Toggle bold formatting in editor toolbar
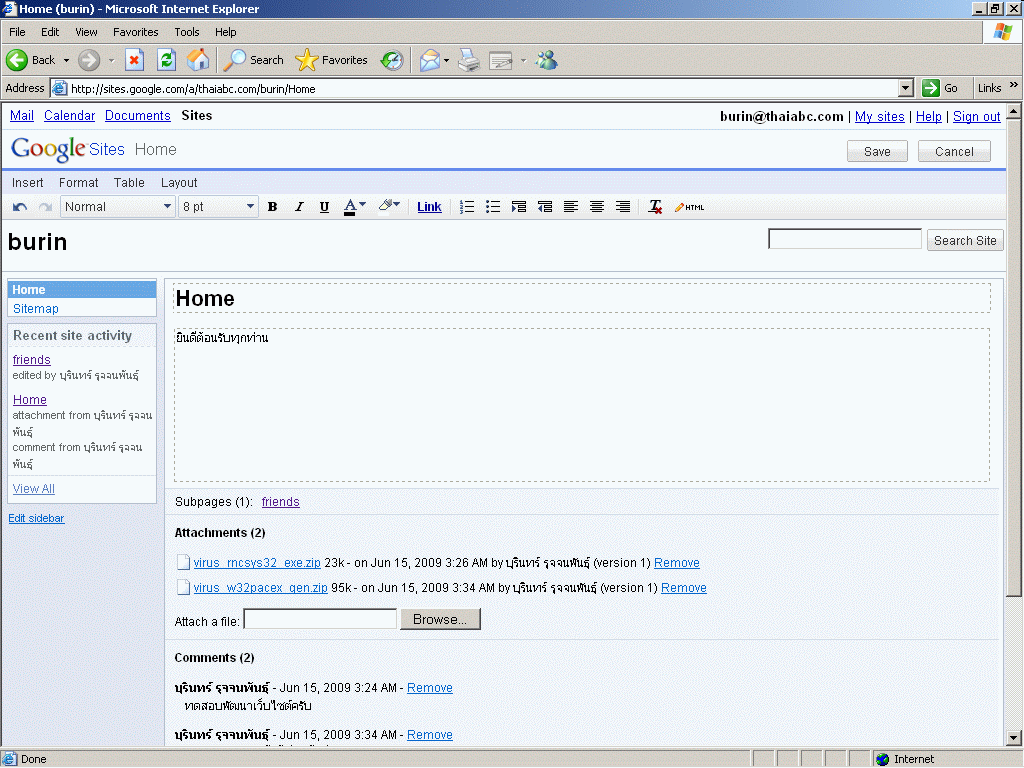This screenshot has height=768, width=1024. [x=272, y=207]
